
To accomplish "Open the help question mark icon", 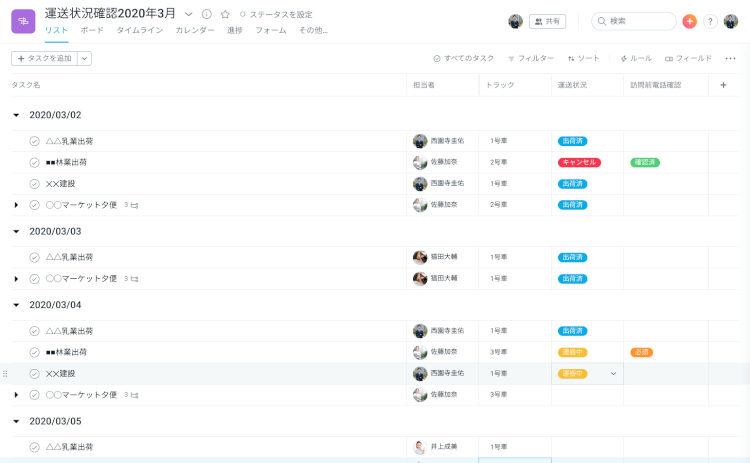I will (710, 21).
